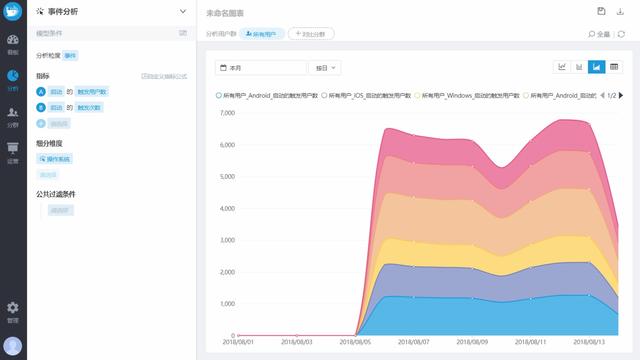Image resolution: width=640 pixels, height=360 pixels.
Task: Click the 事件 analysis granularity tag
Action: click(70, 56)
